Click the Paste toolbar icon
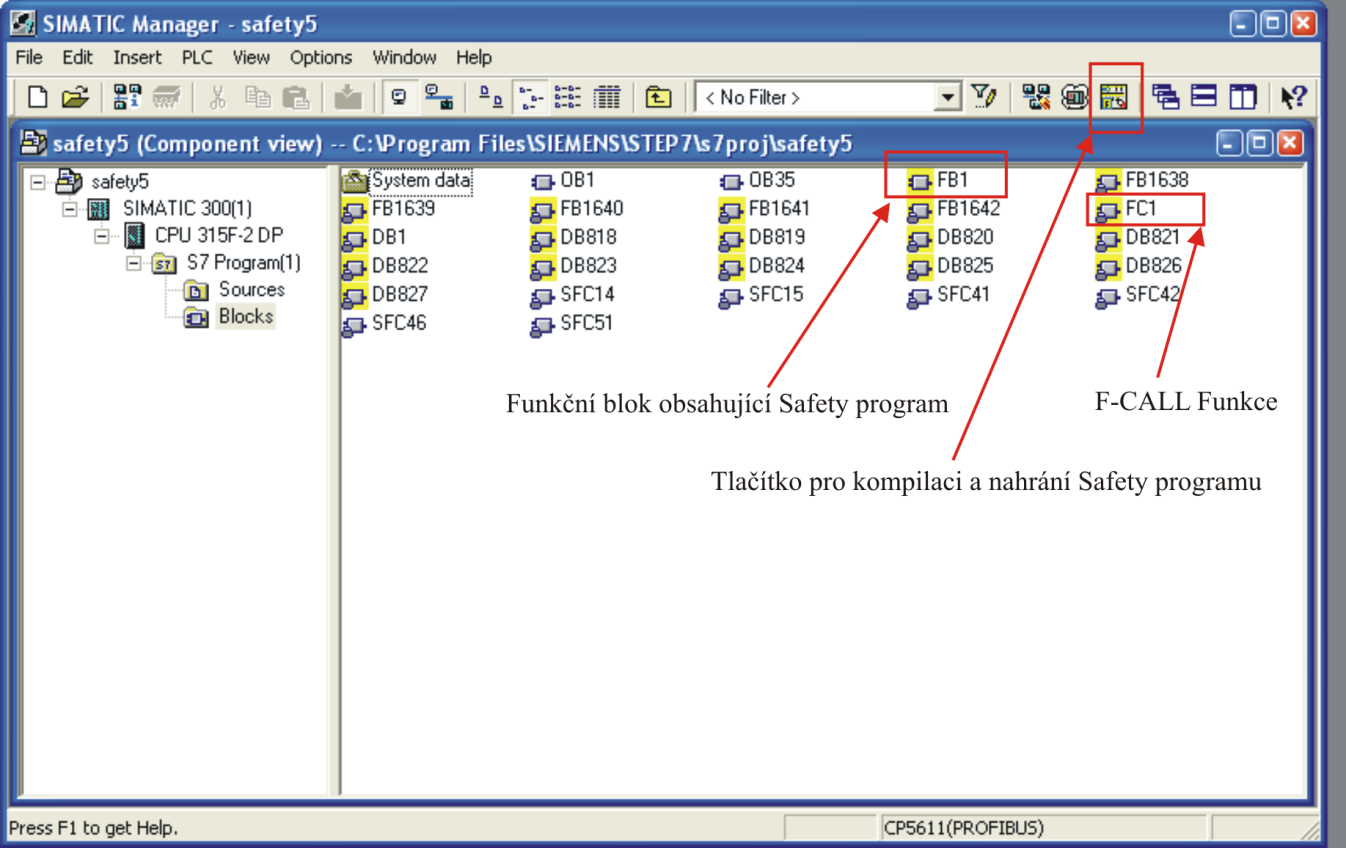The height and width of the screenshot is (848, 1346). [296, 97]
